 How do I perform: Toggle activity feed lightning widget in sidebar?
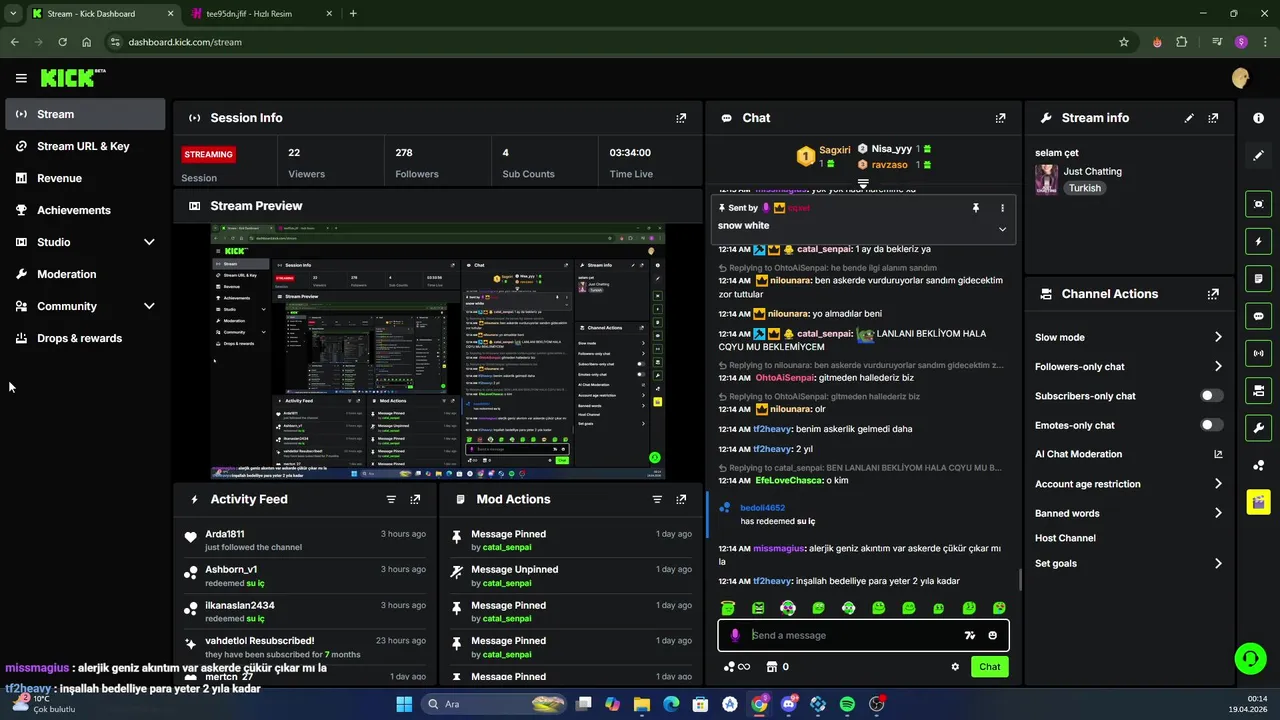(1258, 241)
